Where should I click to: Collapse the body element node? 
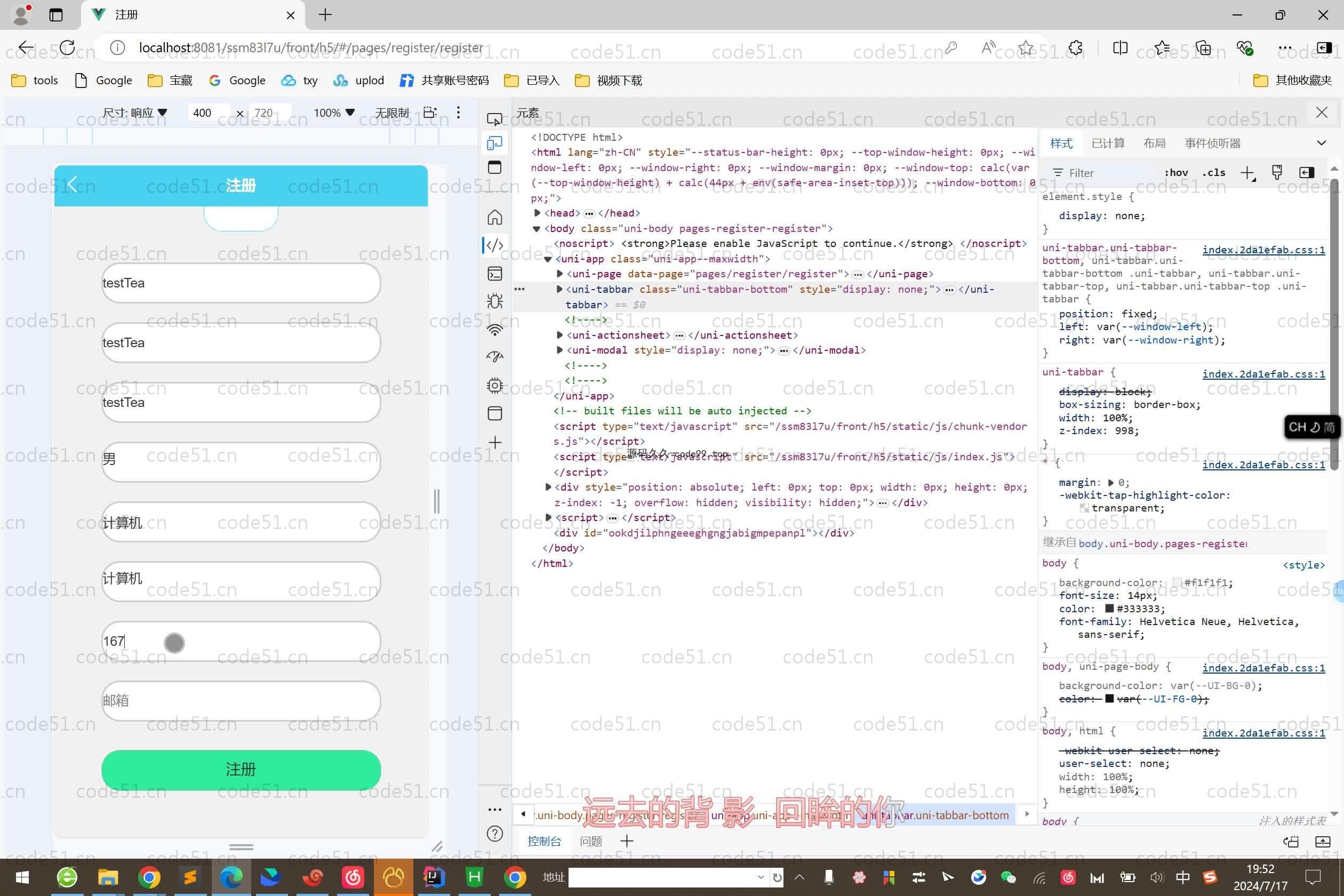pyautogui.click(x=537, y=229)
